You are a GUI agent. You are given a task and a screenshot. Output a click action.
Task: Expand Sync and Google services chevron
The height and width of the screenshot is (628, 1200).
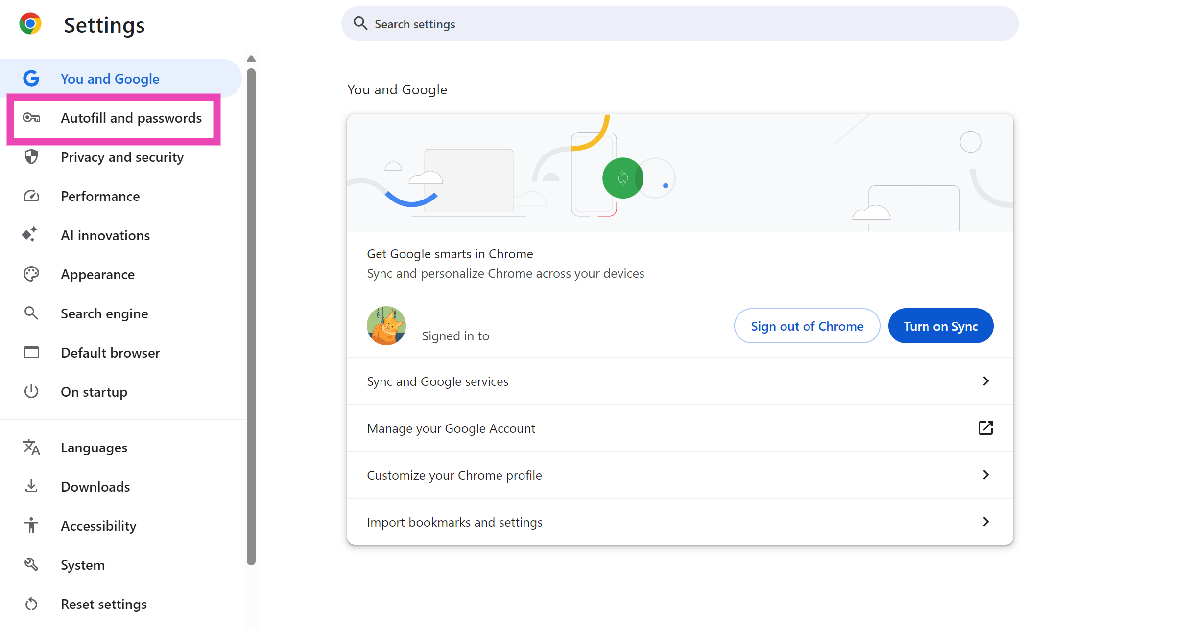point(985,381)
